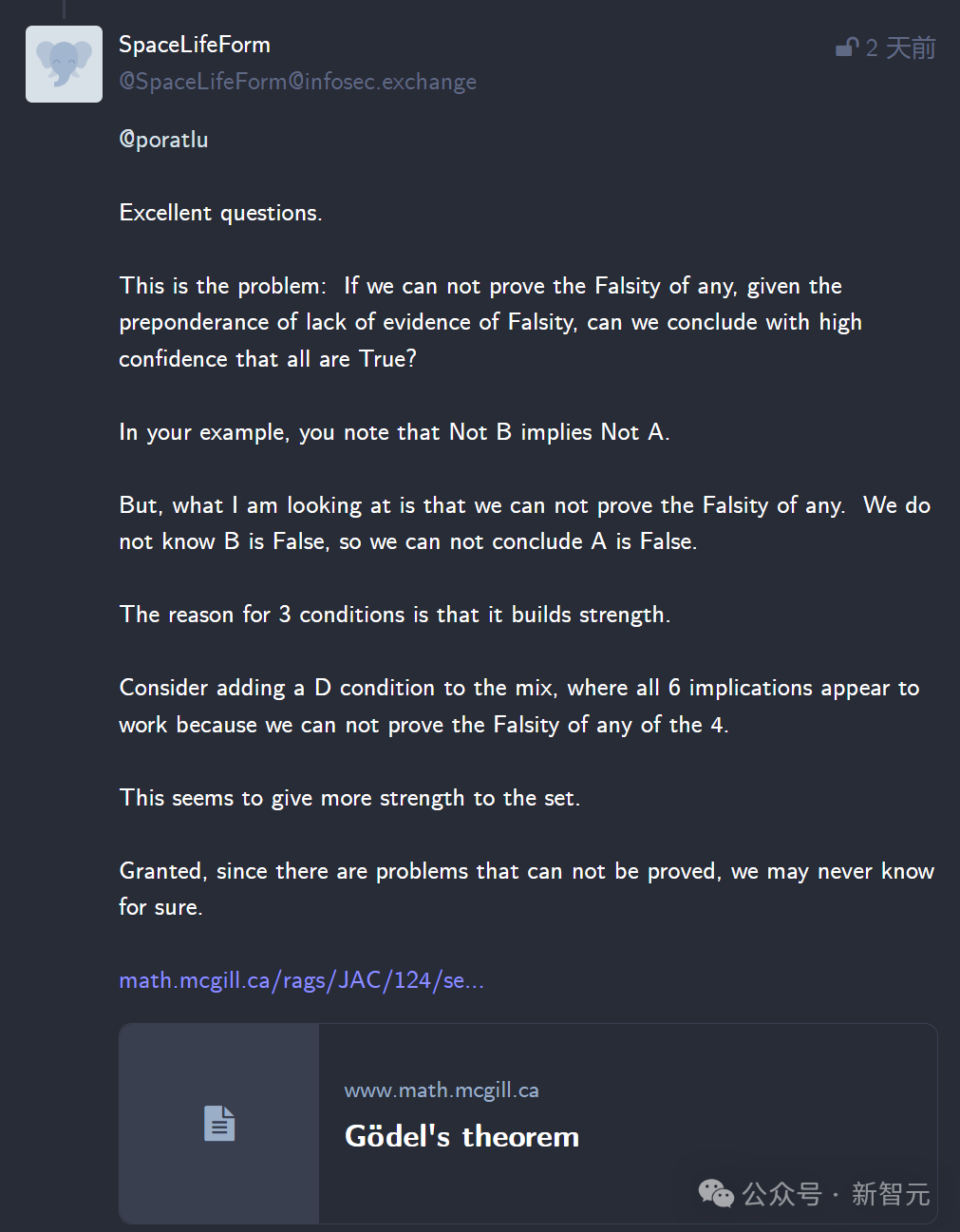Open the @SpaceLifeForm@infosec.exchange handle

click(297, 82)
